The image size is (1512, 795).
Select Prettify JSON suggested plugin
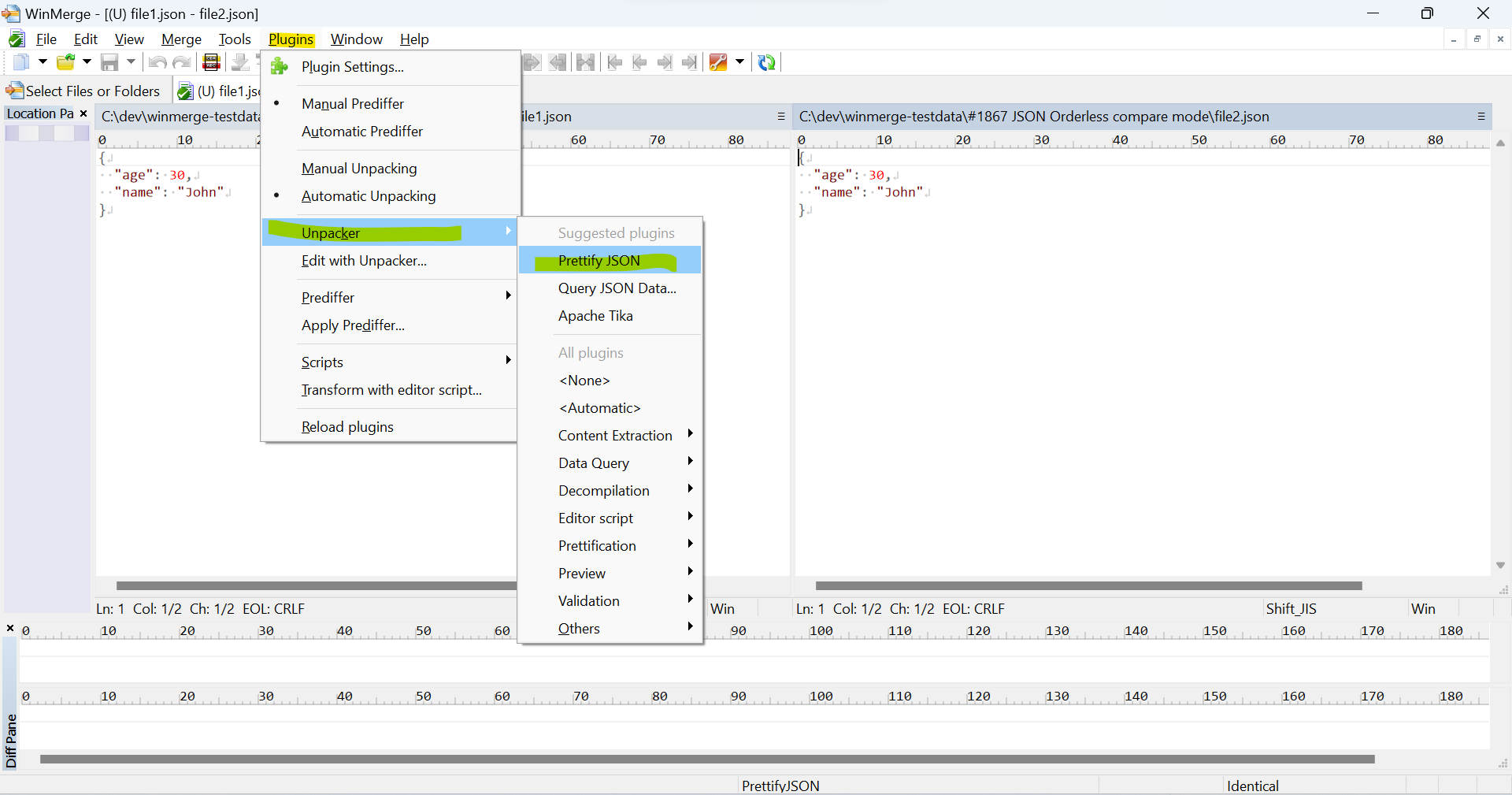(x=598, y=260)
